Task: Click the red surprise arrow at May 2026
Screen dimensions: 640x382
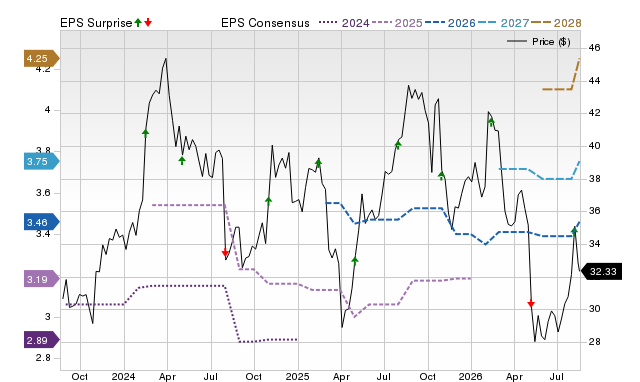Action: point(531,304)
